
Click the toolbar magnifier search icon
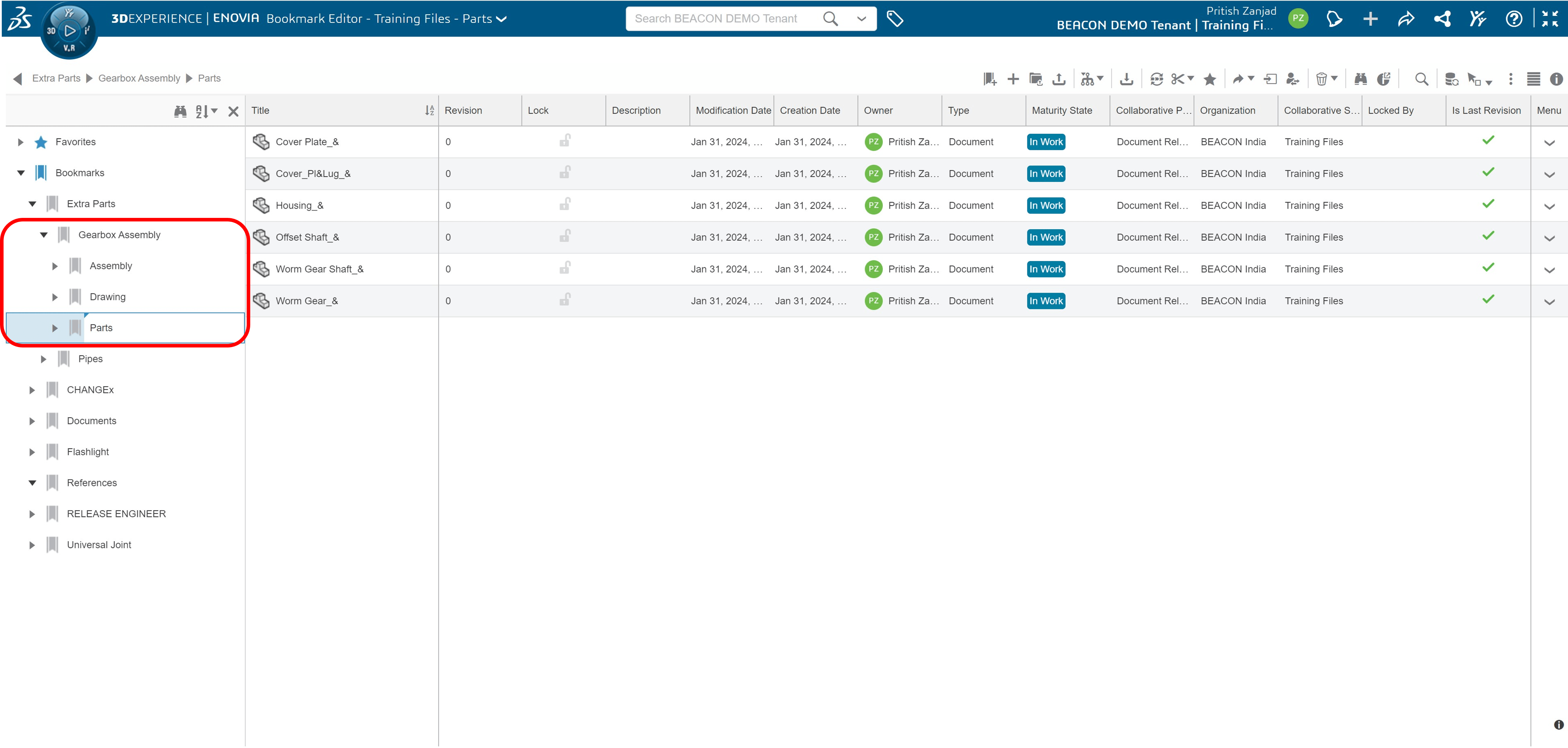click(1421, 79)
